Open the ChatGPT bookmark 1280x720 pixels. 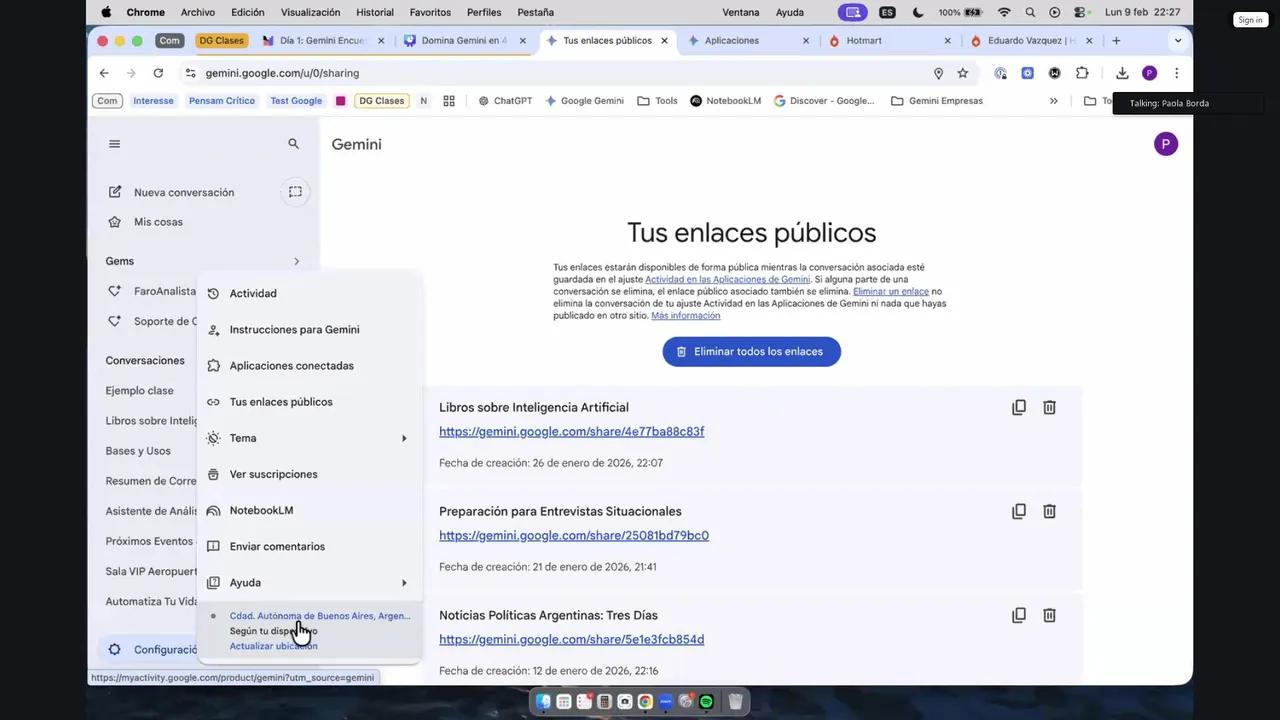pyautogui.click(x=505, y=101)
